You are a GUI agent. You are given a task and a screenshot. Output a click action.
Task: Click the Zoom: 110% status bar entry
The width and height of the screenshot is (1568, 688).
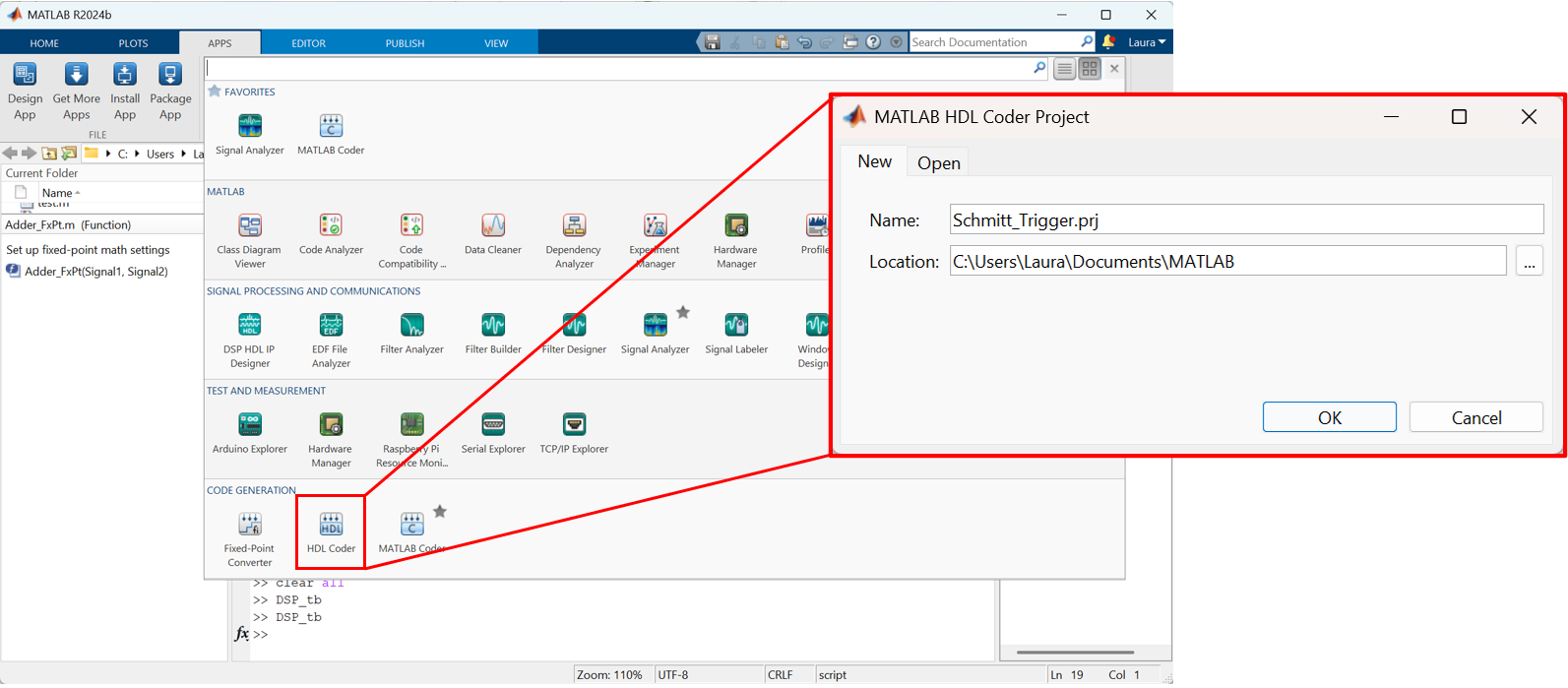609,675
